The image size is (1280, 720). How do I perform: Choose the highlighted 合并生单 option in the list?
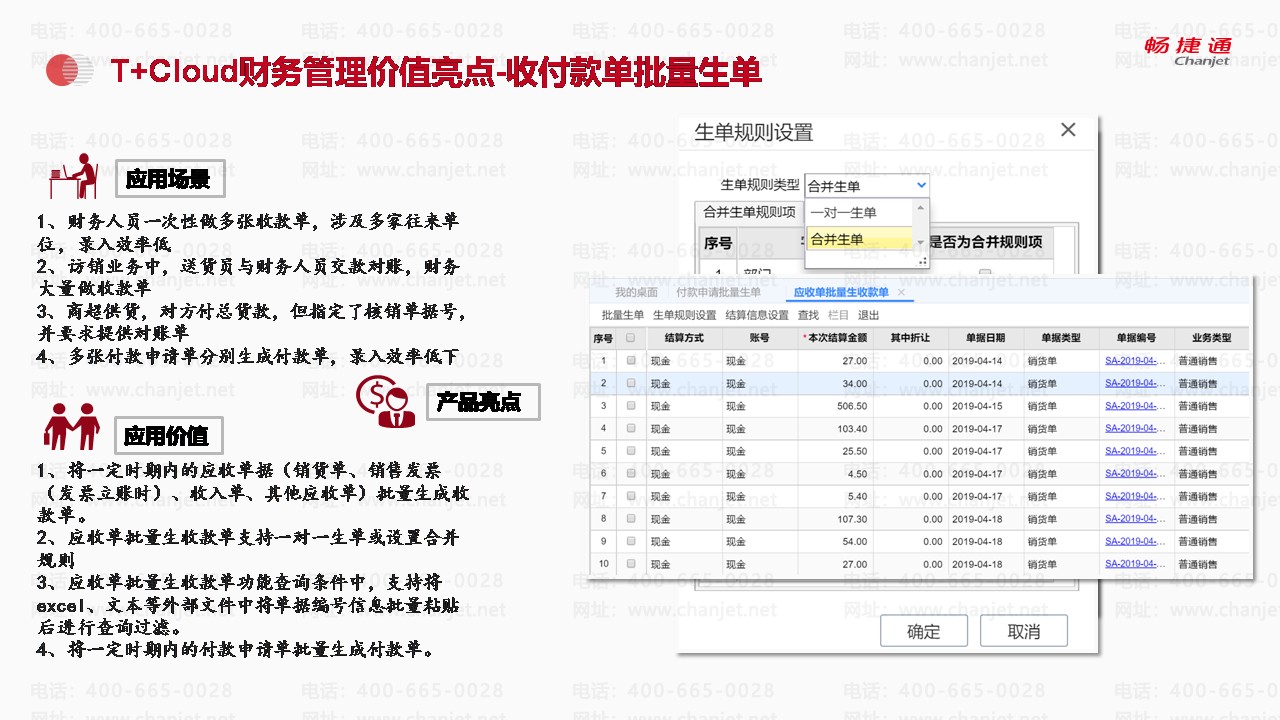click(x=859, y=239)
